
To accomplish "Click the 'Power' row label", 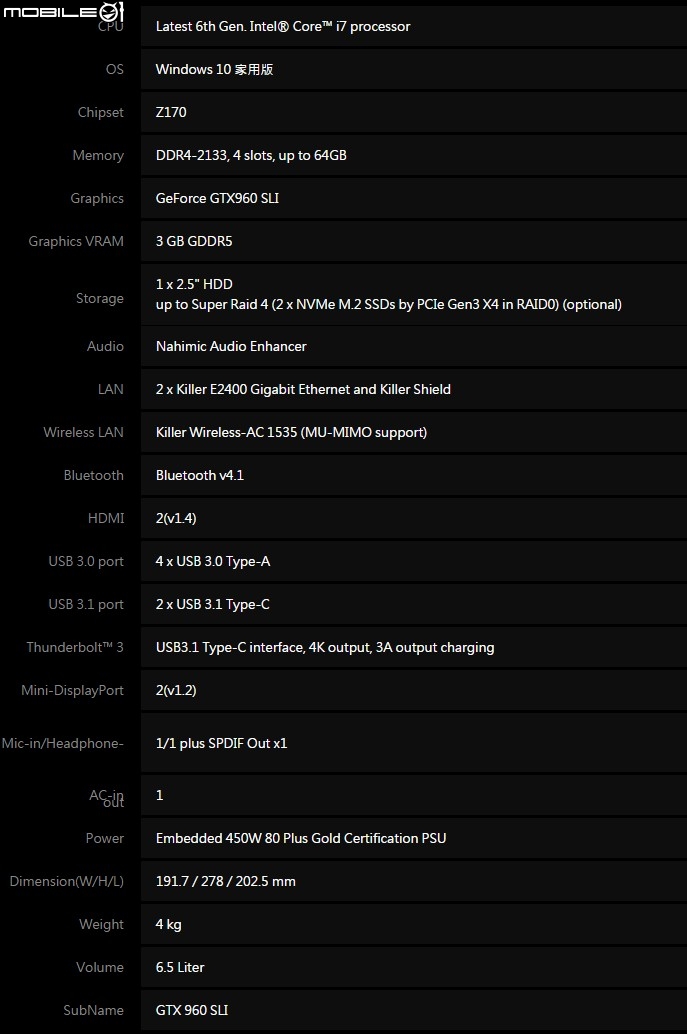I will (x=104, y=839).
